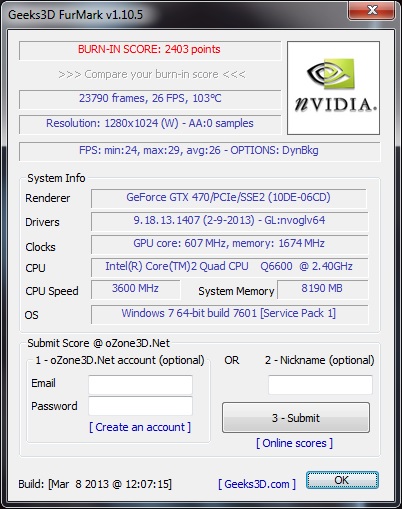Click the Resolution: 1280x1024 field
This screenshot has height=509, width=402.
click(150, 124)
